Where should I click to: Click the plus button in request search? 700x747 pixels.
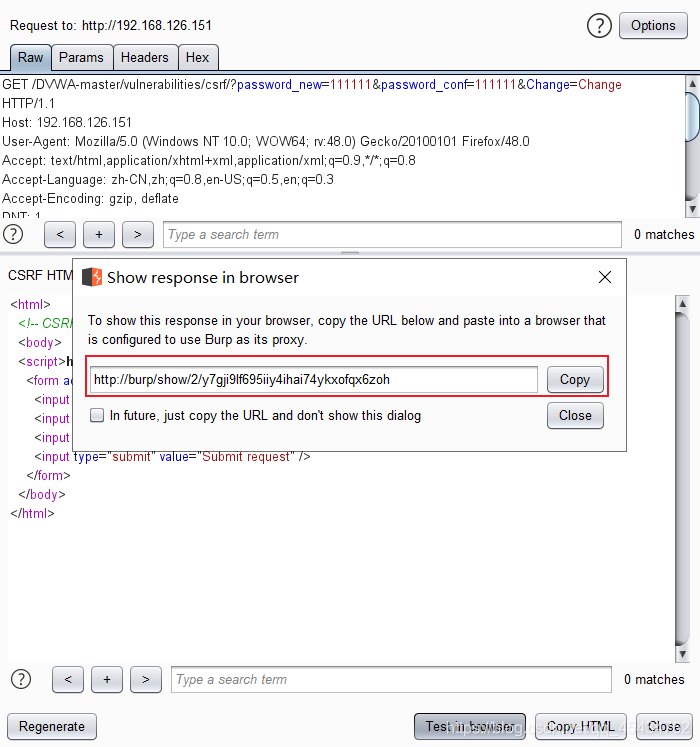pos(99,234)
